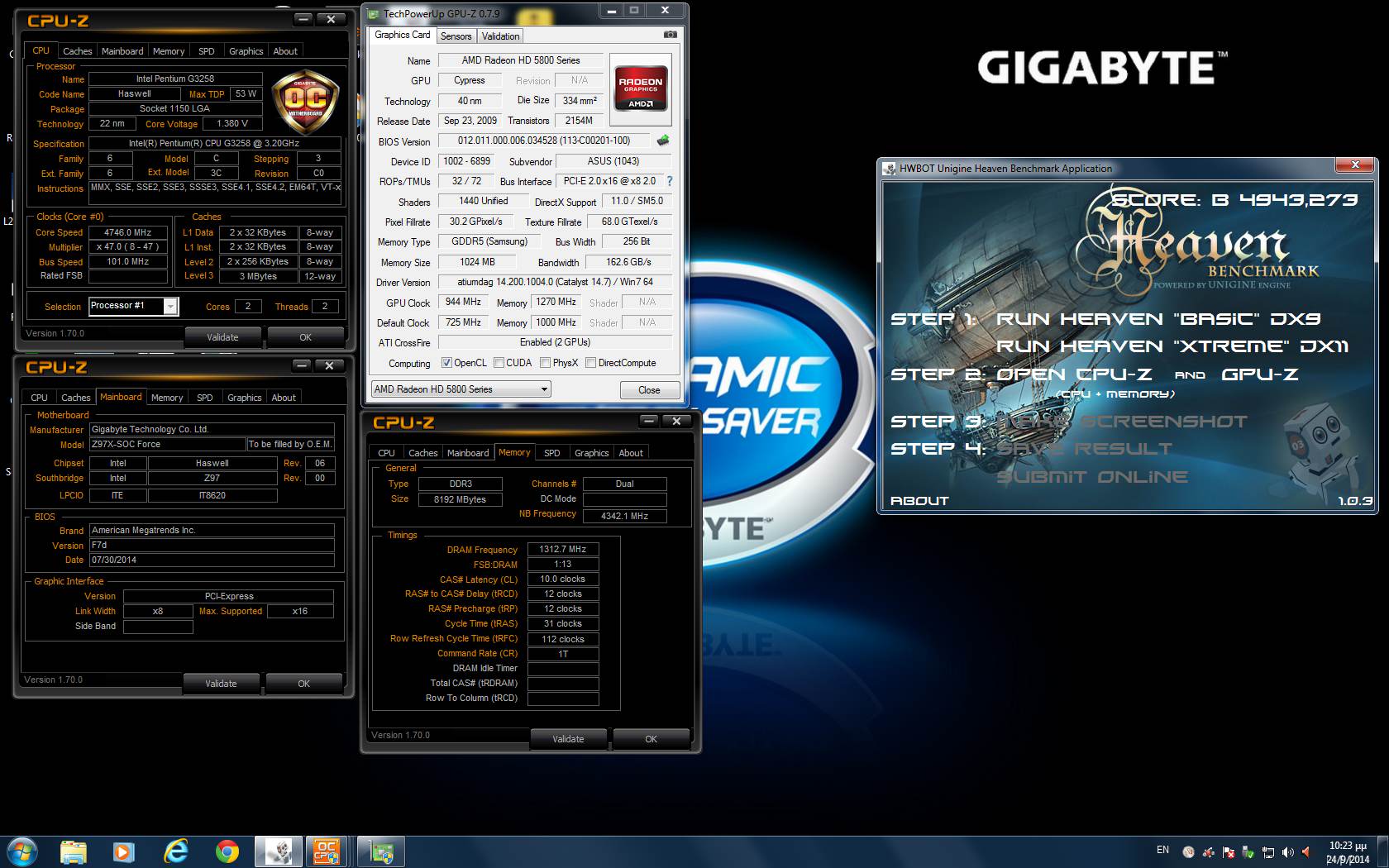Click the Close button in GPU-Z
This screenshot has width=1389, height=868.
(649, 390)
